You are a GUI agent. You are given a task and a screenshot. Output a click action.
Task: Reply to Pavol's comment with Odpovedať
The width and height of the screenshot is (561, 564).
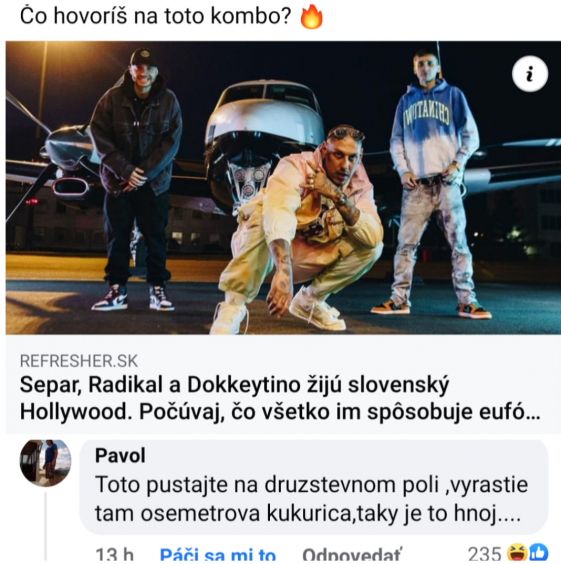coord(351,555)
